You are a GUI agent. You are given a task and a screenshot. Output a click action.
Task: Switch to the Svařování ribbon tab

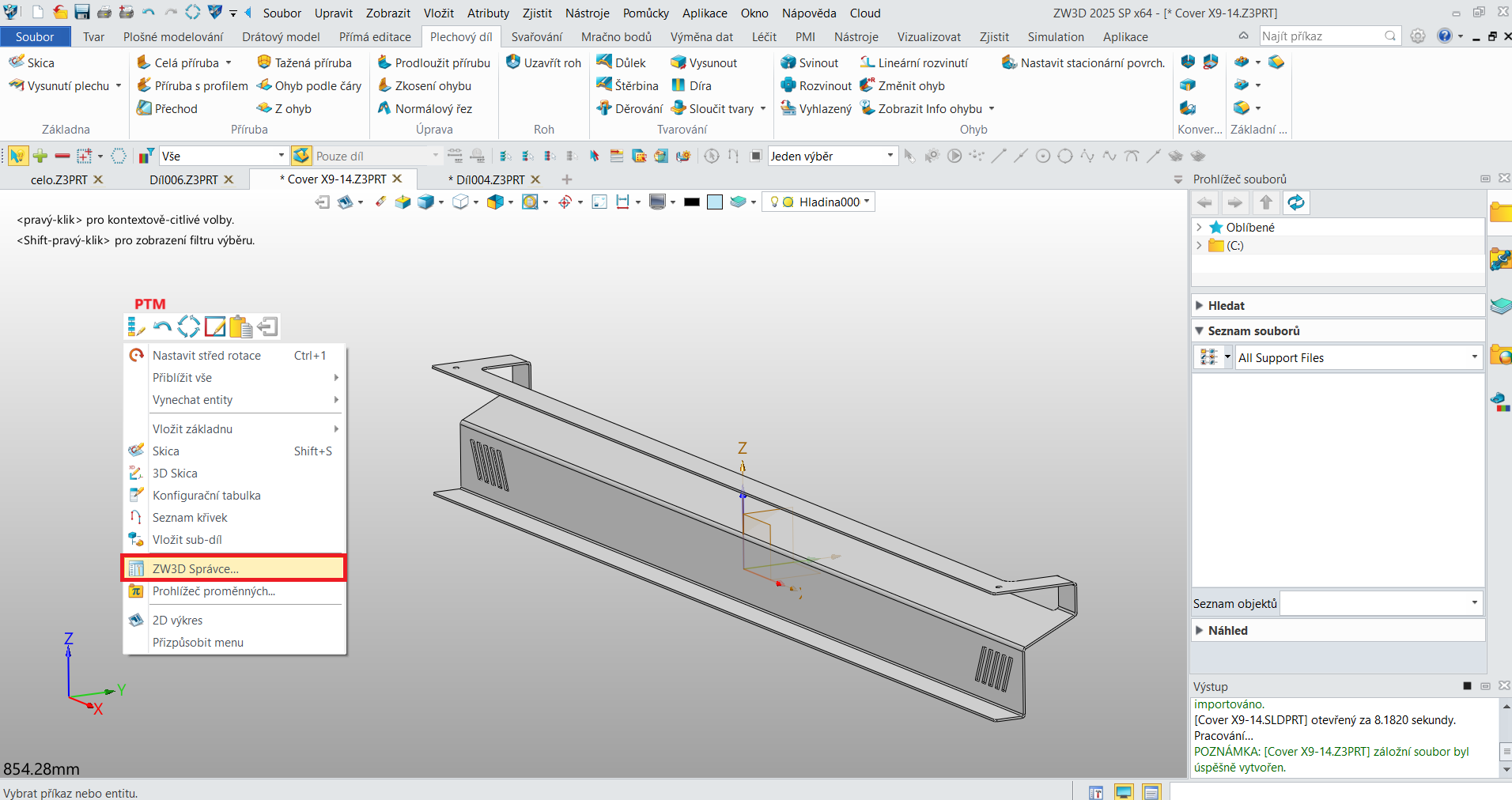click(x=537, y=37)
